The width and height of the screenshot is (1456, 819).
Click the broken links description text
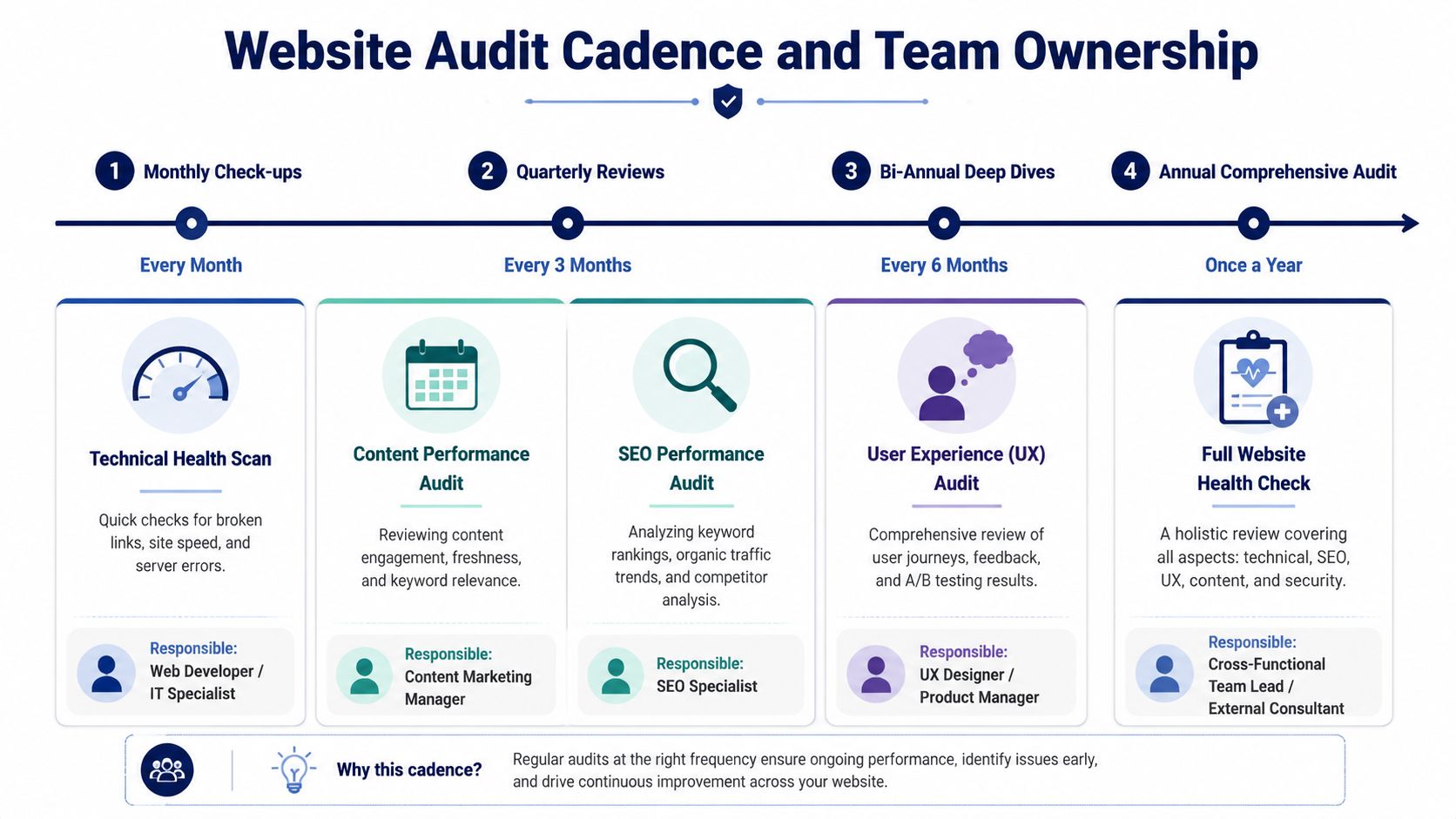[180, 542]
